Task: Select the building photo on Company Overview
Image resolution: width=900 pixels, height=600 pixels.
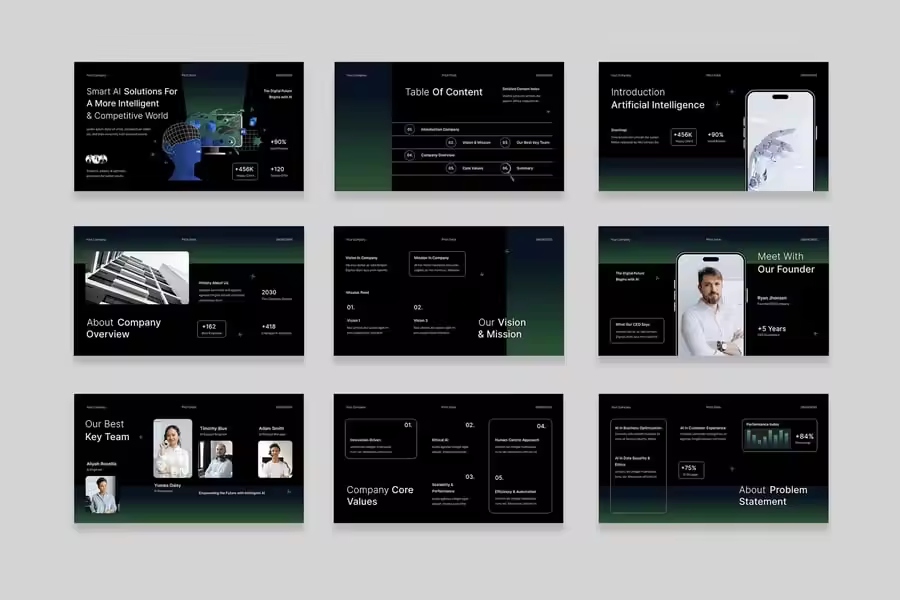Action: coord(137,277)
